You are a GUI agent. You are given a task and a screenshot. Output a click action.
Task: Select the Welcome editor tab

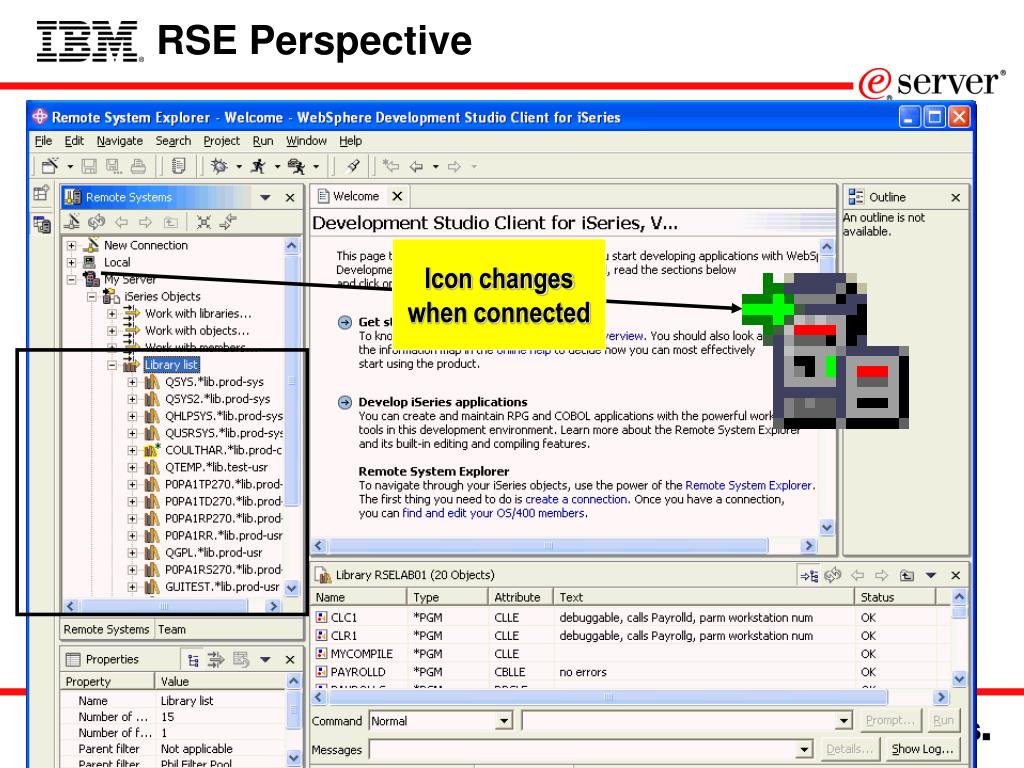coord(355,197)
